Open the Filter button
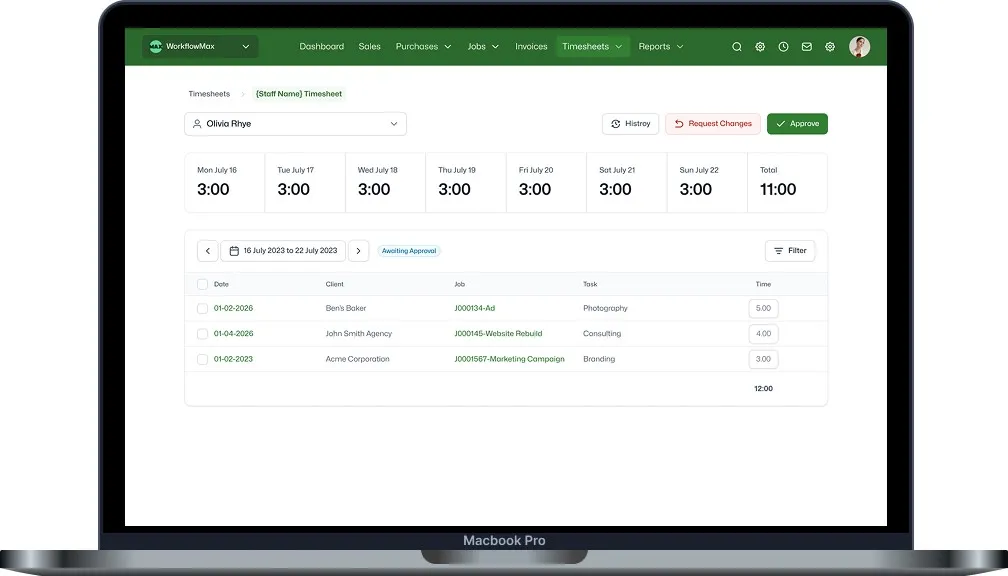The image size is (1008, 576). click(x=790, y=251)
